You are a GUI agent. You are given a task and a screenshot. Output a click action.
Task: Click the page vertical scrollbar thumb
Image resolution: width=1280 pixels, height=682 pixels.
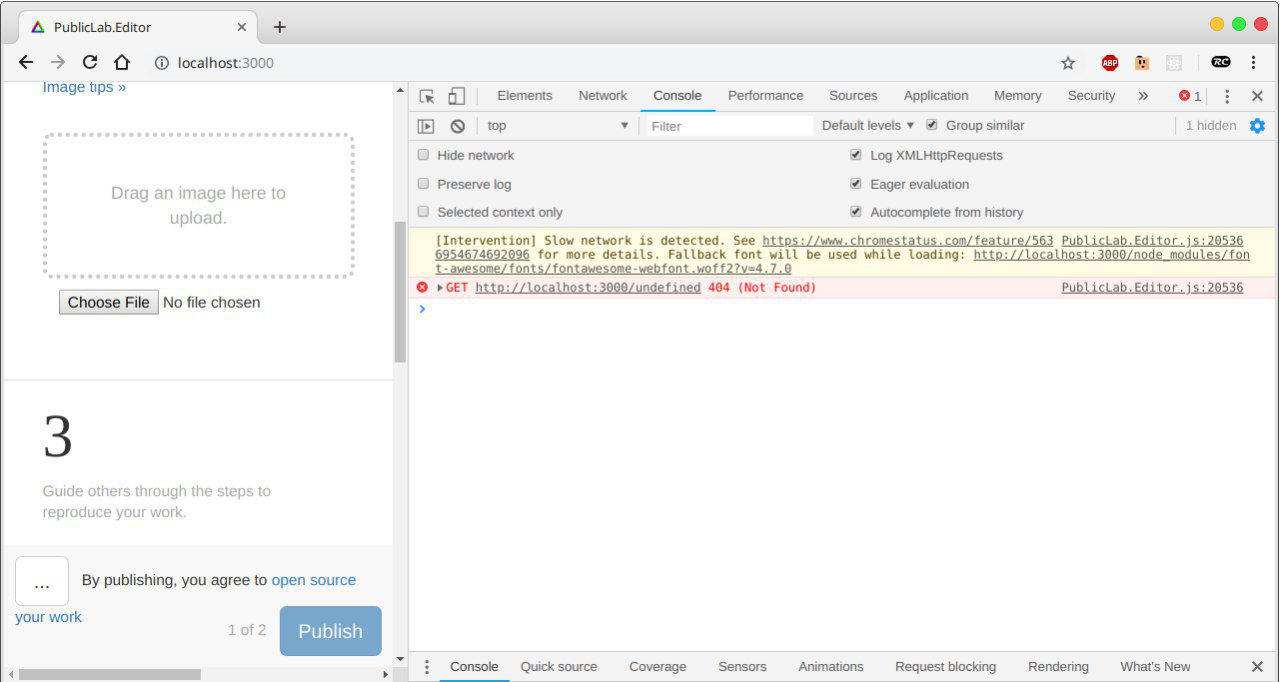coord(400,292)
